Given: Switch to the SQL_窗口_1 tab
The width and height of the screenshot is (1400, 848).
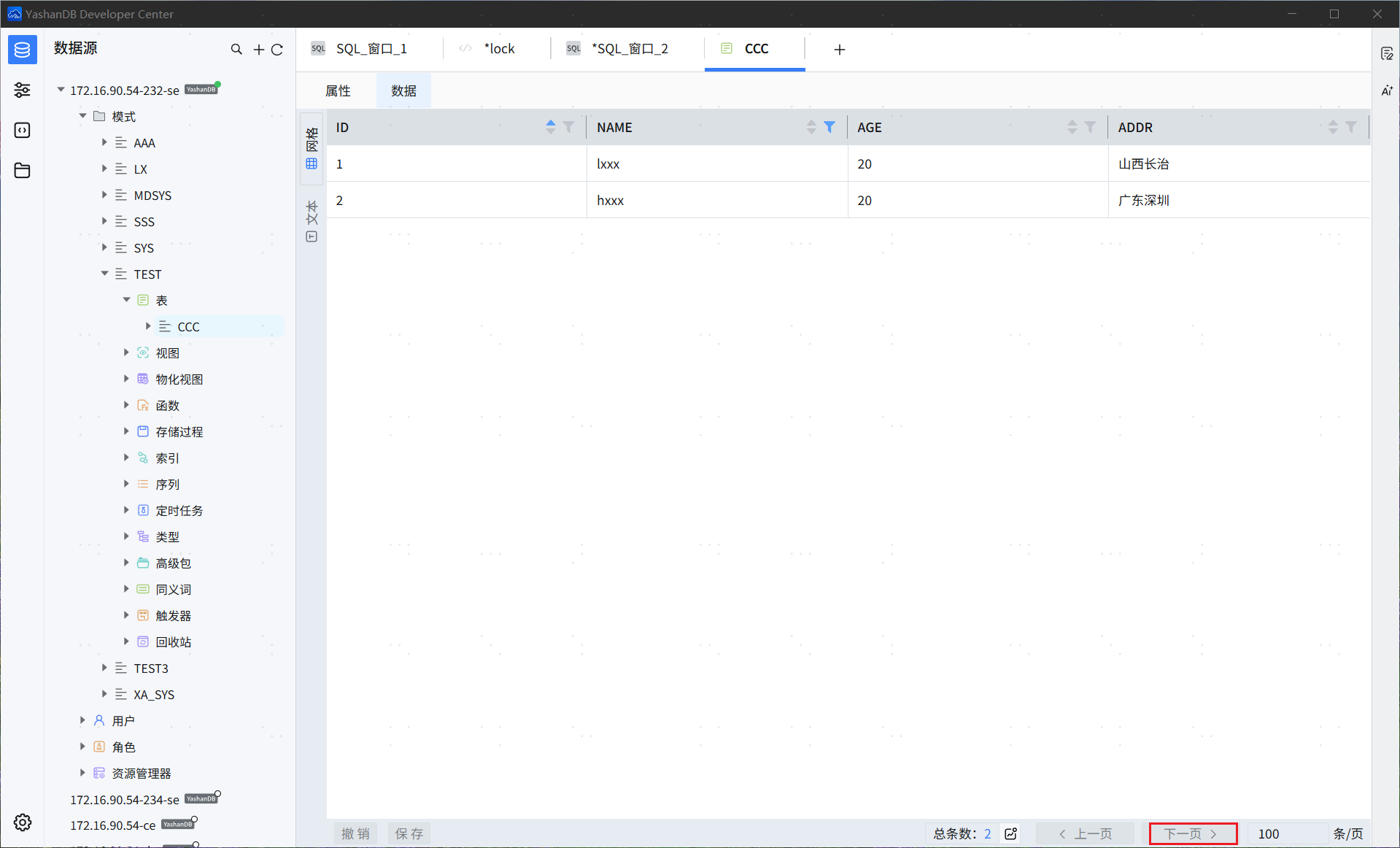Looking at the screenshot, I should tap(371, 49).
